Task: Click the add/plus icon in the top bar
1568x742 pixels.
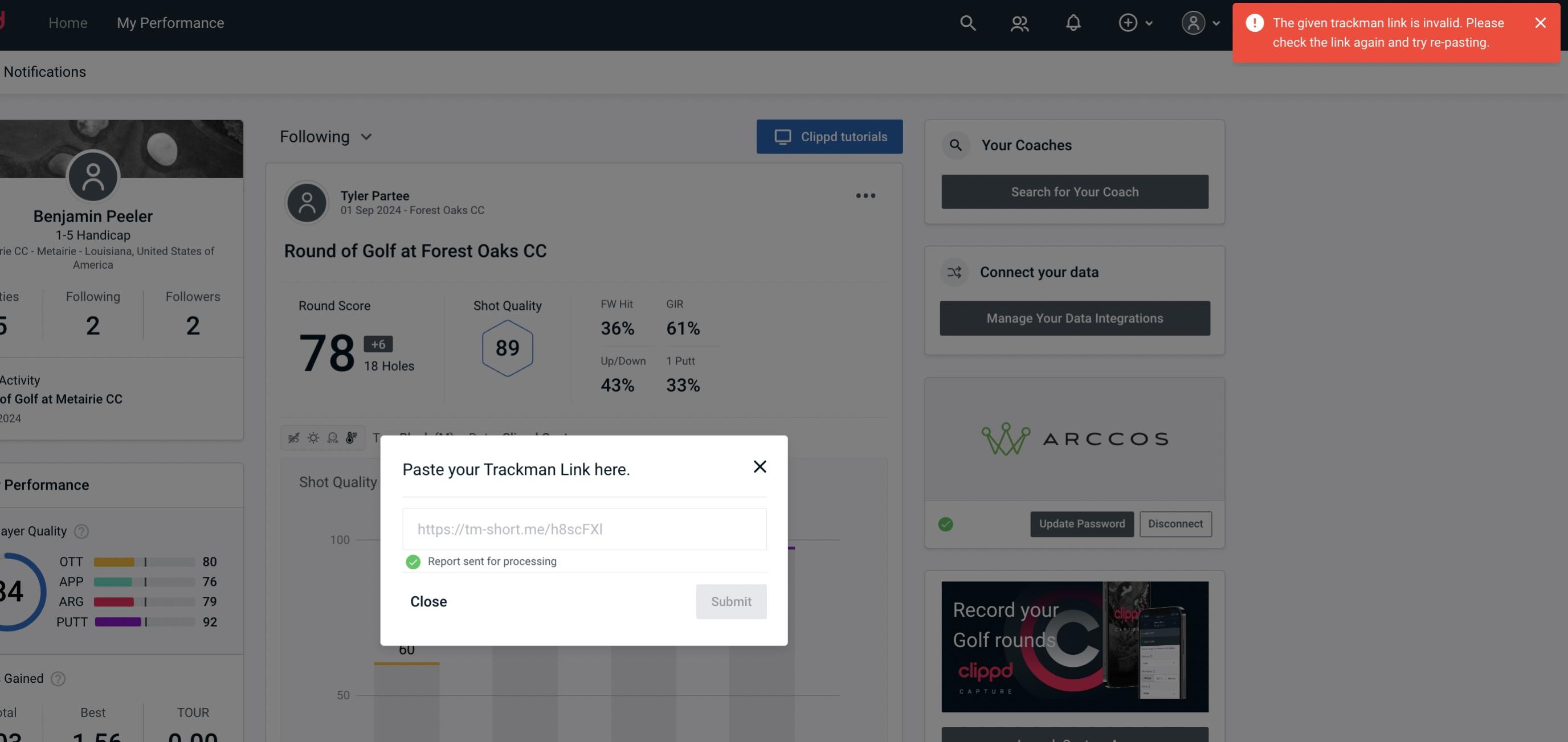Action: pyautogui.click(x=1127, y=22)
